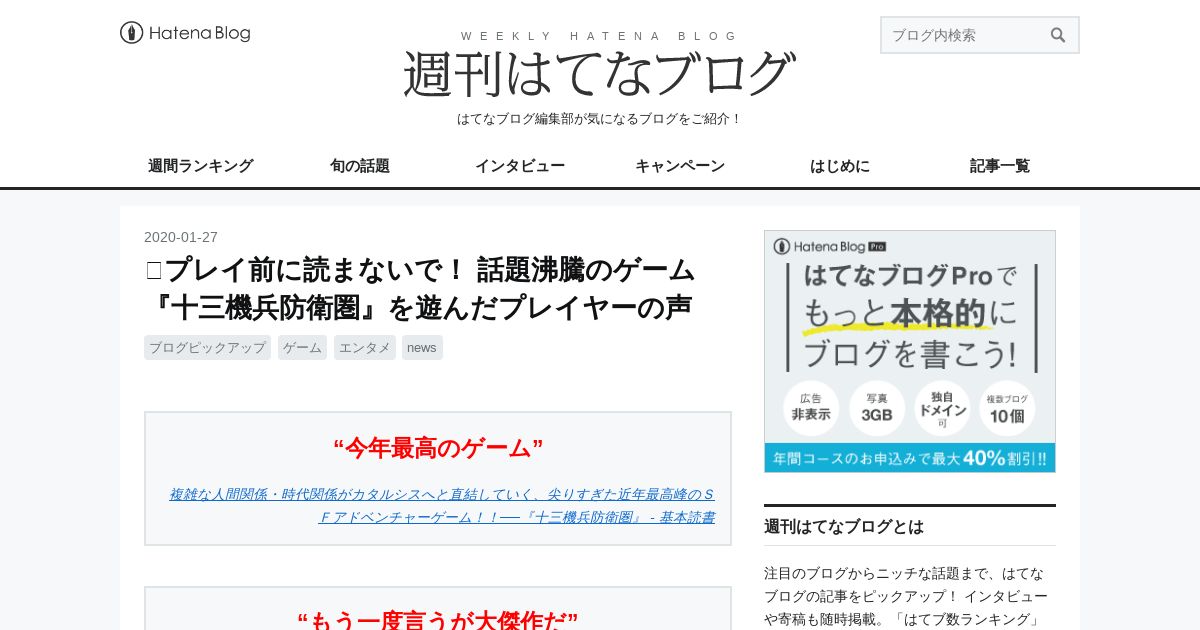The width and height of the screenshot is (1200, 630).
Task: Open the 旬の話題 menu item
Action: (360, 166)
